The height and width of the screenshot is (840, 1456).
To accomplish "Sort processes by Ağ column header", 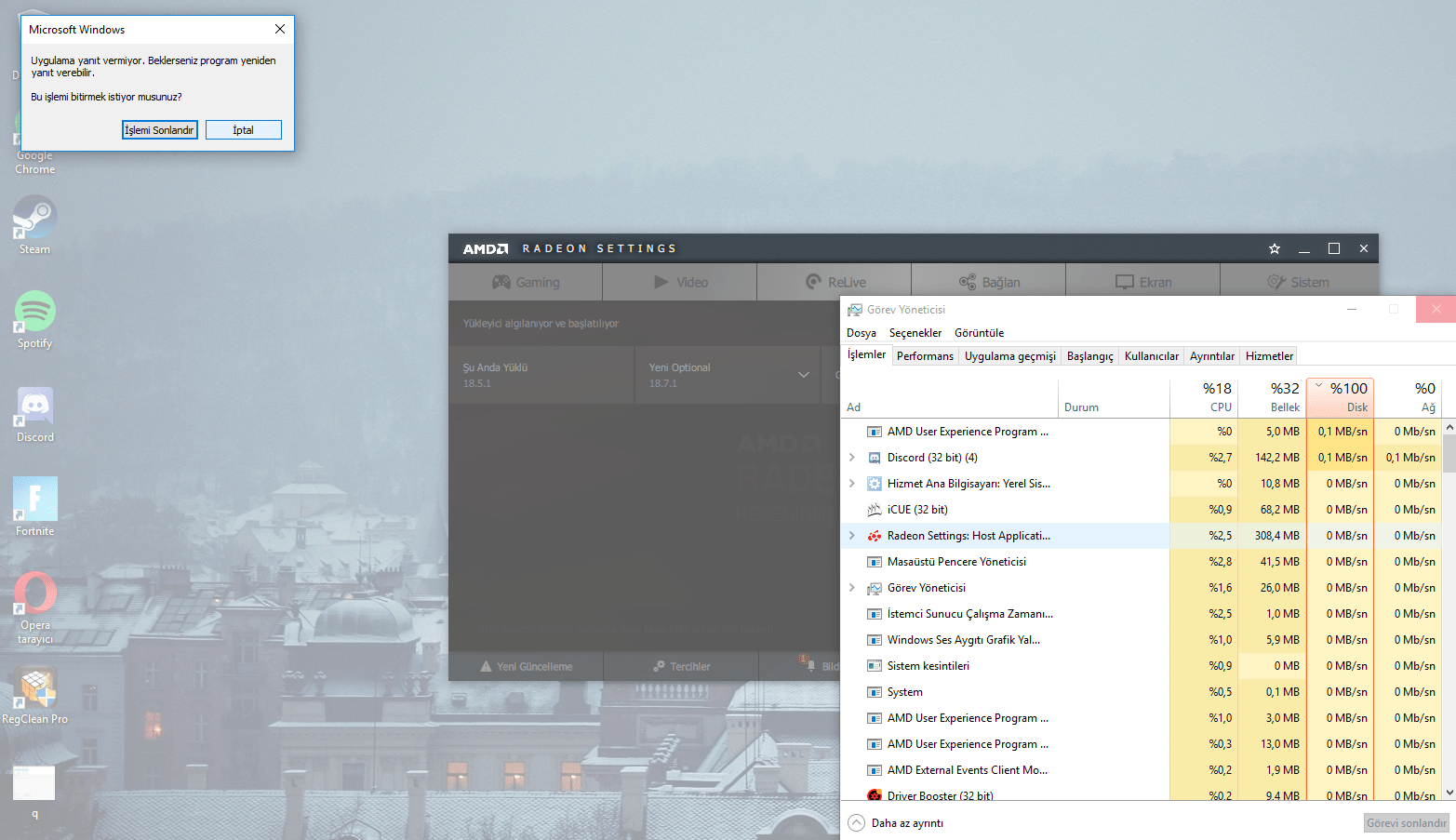I will (1409, 397).
